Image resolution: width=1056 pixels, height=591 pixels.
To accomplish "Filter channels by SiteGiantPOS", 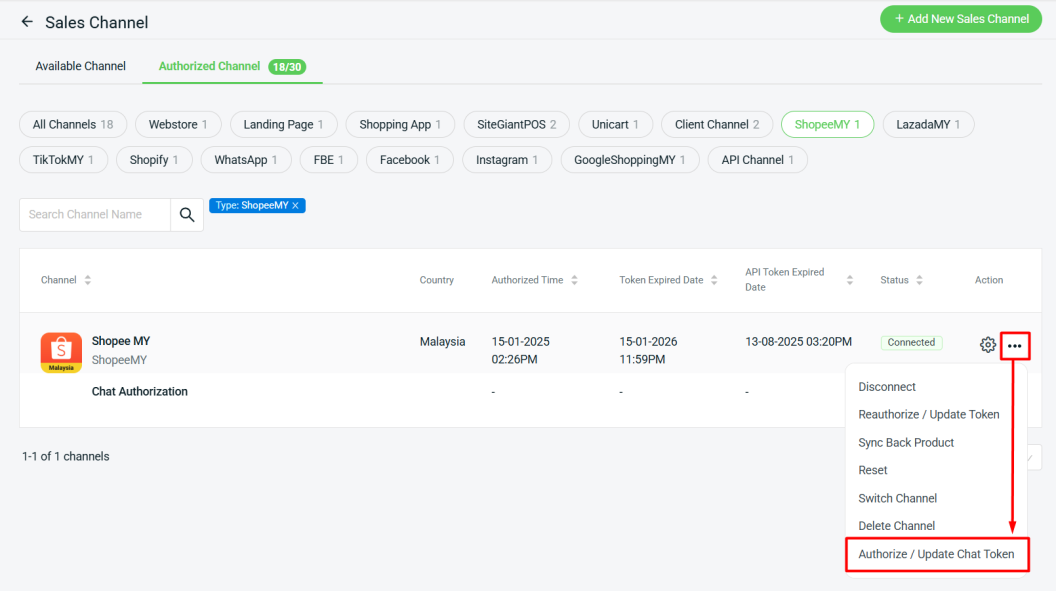I will pyautogui.click(x=517, y=125).
